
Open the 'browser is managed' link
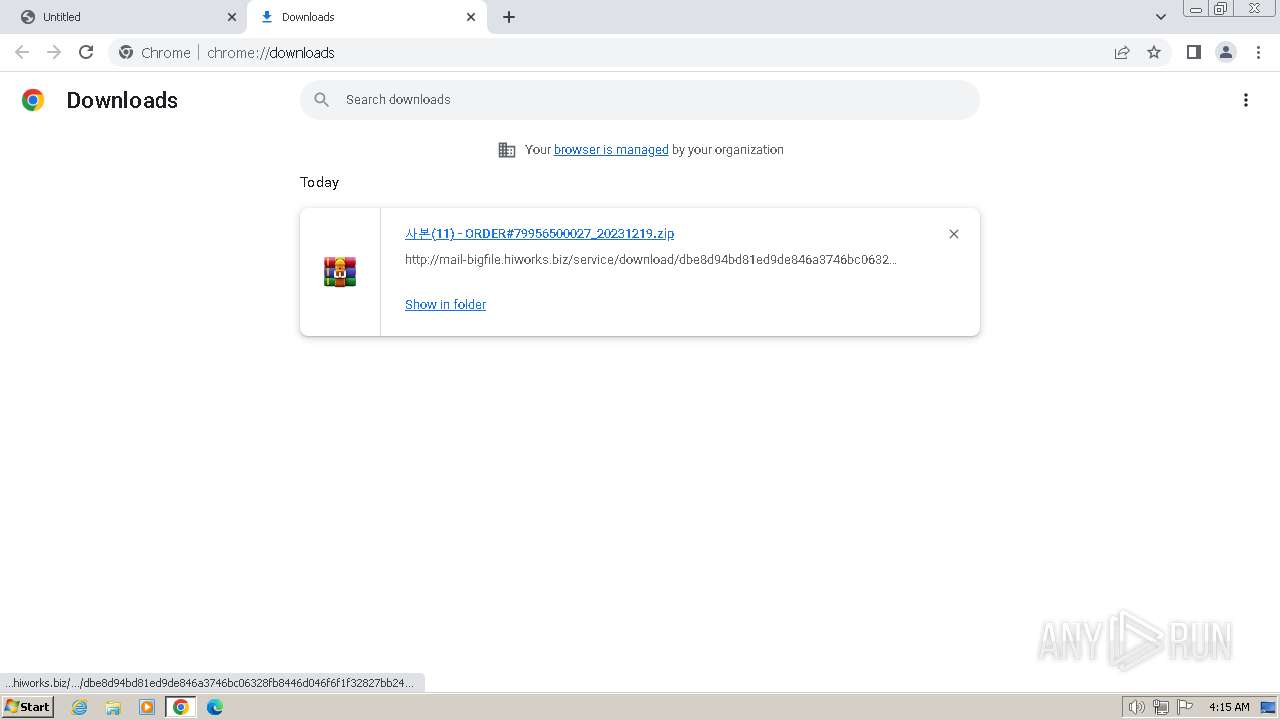tap(611, 150)
